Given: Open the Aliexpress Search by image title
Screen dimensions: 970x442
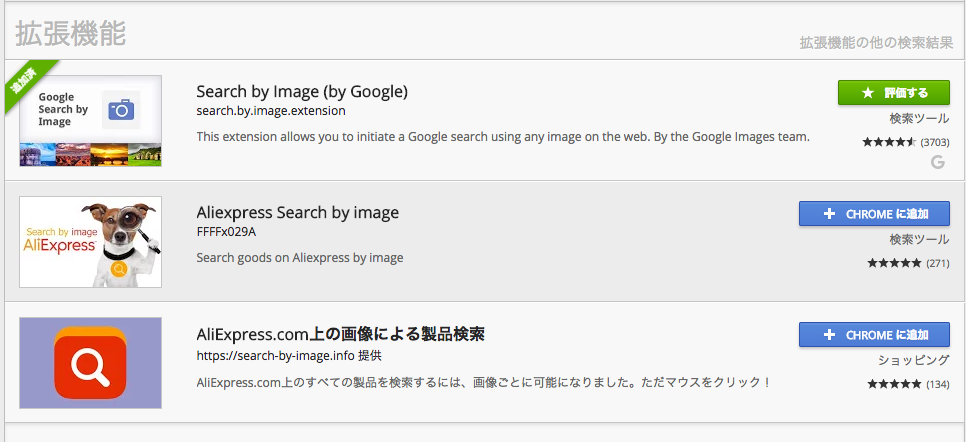Looking at the screenshot, I should coord(298,213).
